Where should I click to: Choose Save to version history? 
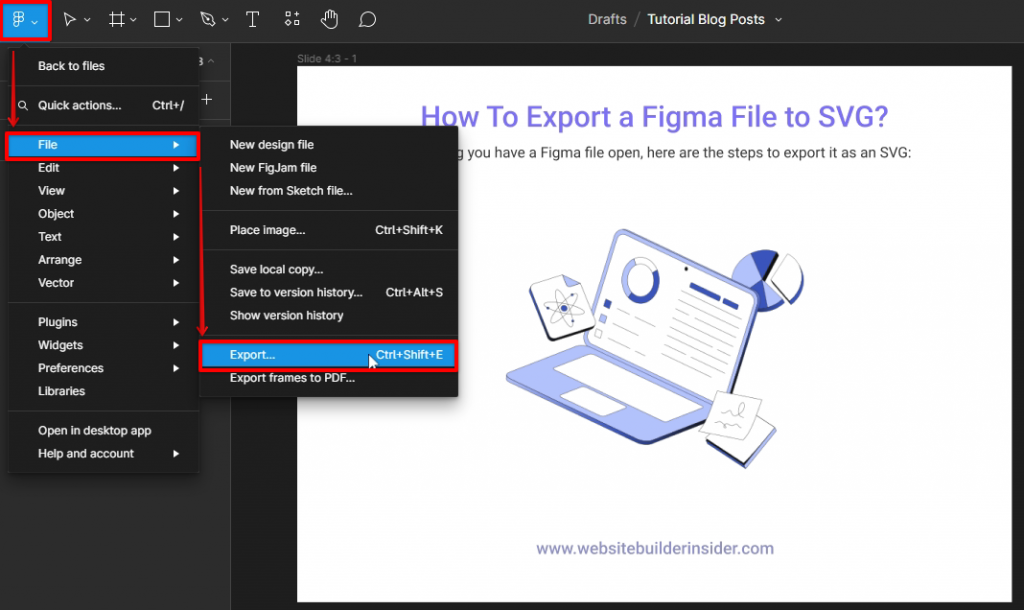click(329, 293)
